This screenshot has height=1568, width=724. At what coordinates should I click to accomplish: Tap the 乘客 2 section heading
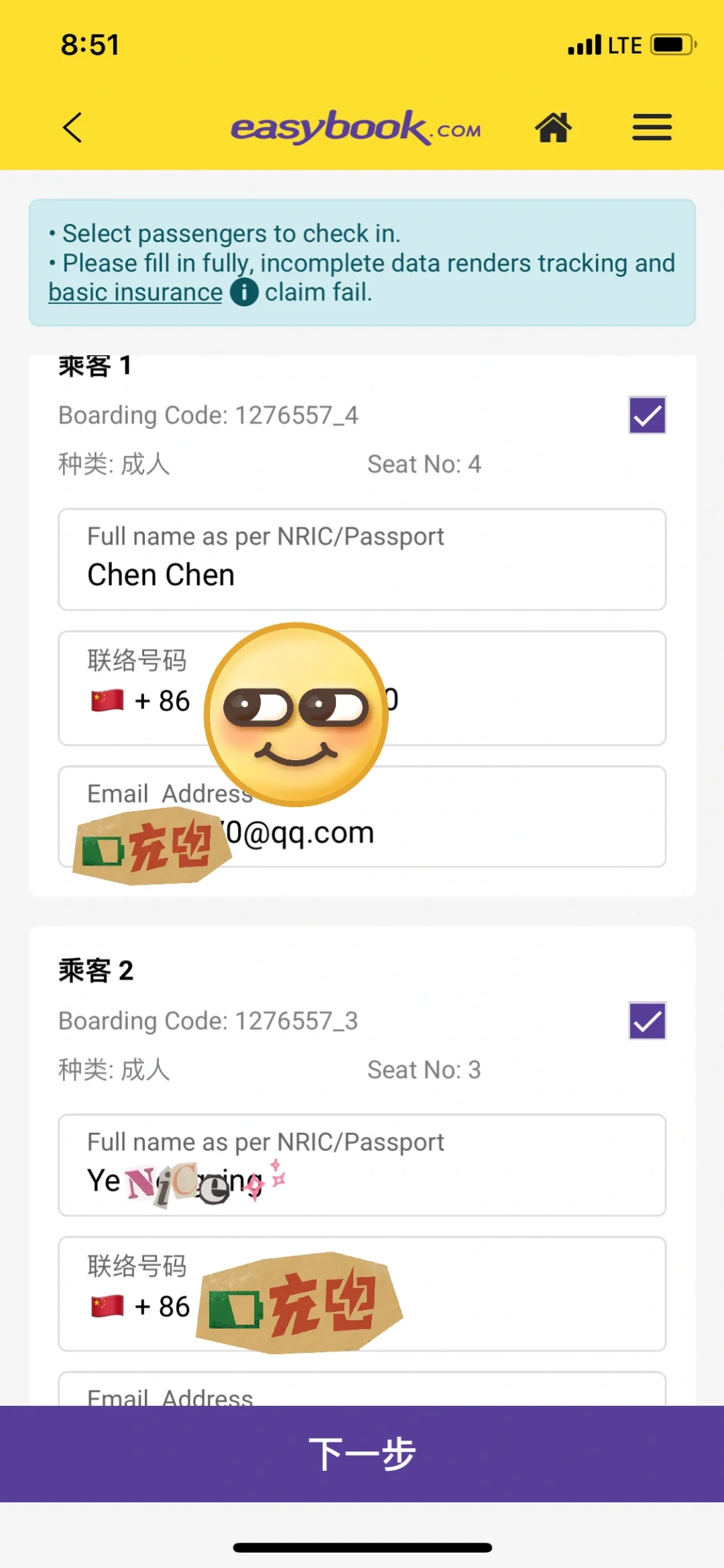coord(96,971)
